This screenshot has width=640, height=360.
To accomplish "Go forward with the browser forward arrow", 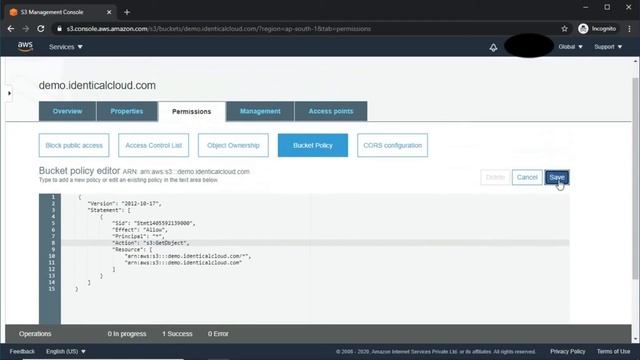I will (x=26, y=29).
